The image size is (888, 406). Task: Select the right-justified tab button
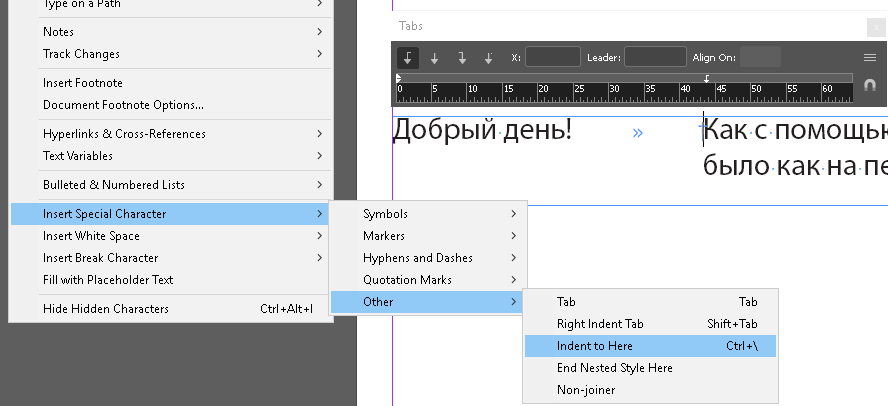coord(462,58)
